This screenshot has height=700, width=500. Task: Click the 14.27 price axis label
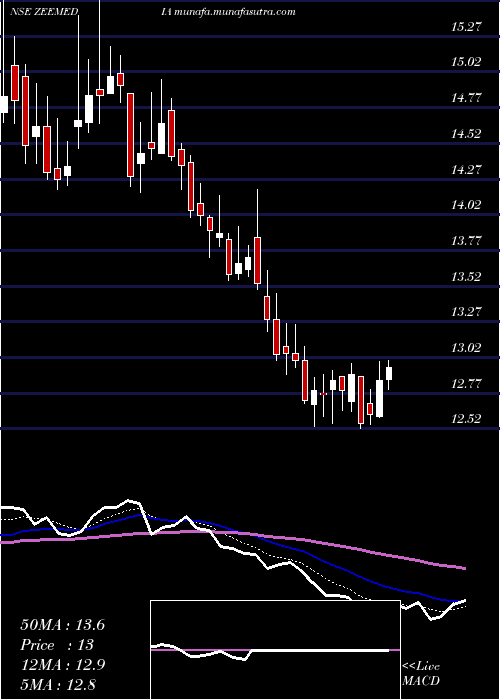(x=466, y=169)
